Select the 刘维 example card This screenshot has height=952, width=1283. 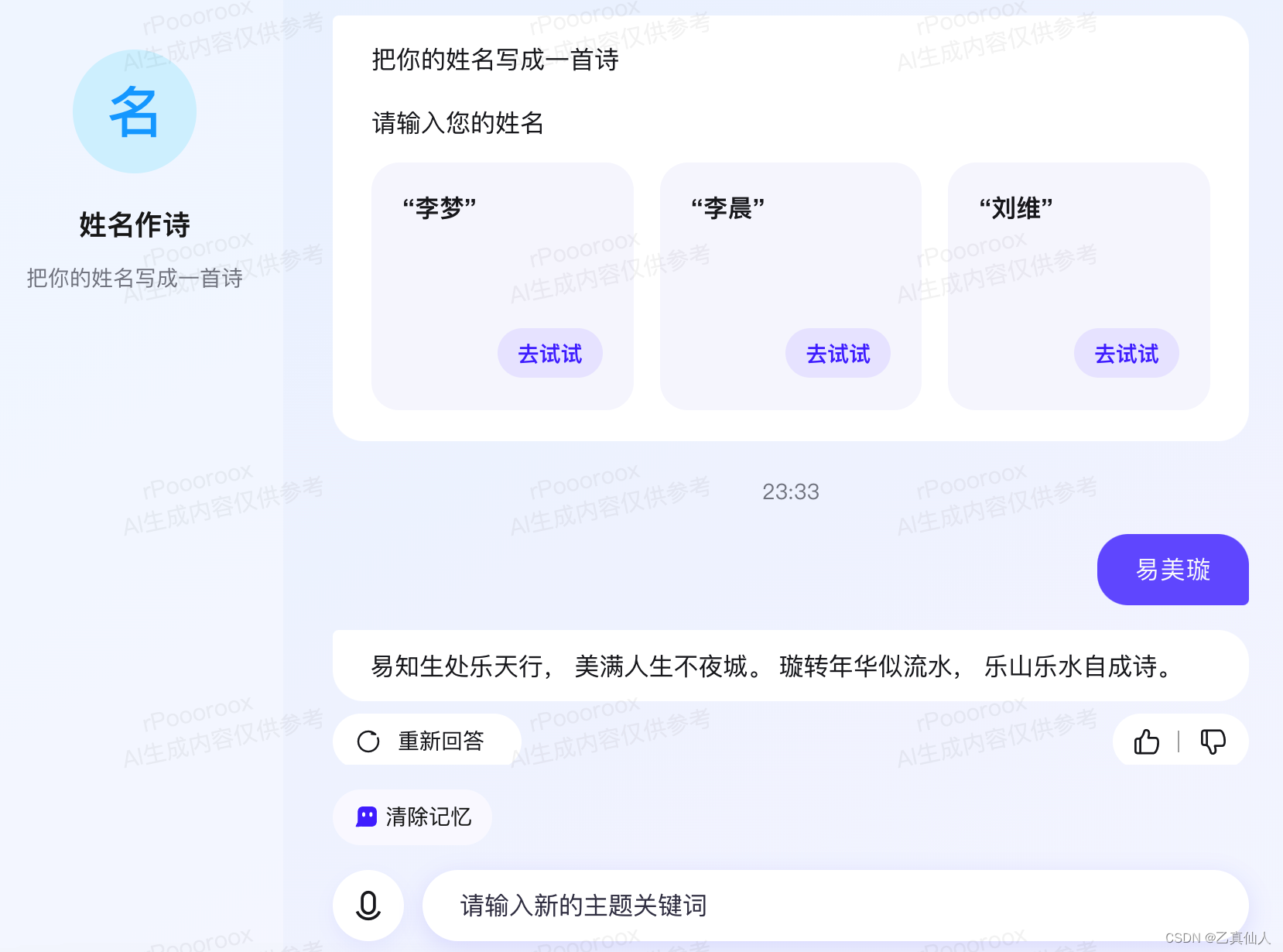(1078, 286)
